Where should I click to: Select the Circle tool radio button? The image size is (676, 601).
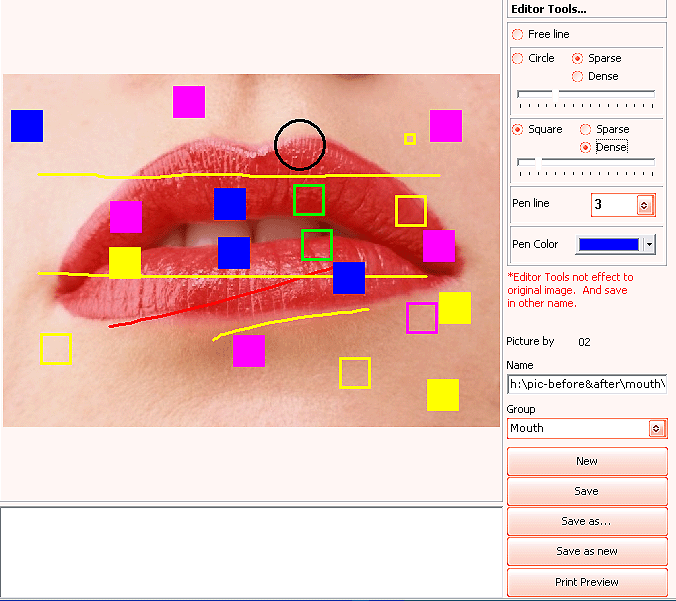pyautogui.click(x=517, y=58)
